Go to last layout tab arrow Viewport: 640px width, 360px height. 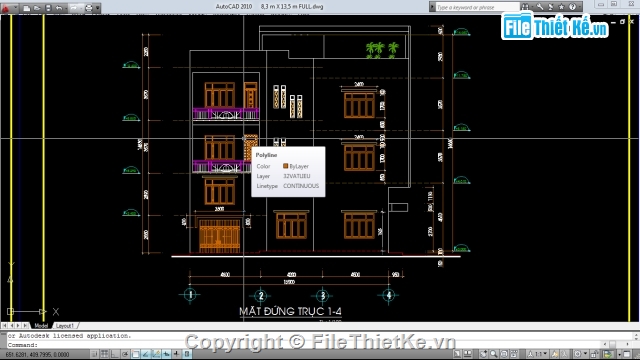tap(26, 325)
